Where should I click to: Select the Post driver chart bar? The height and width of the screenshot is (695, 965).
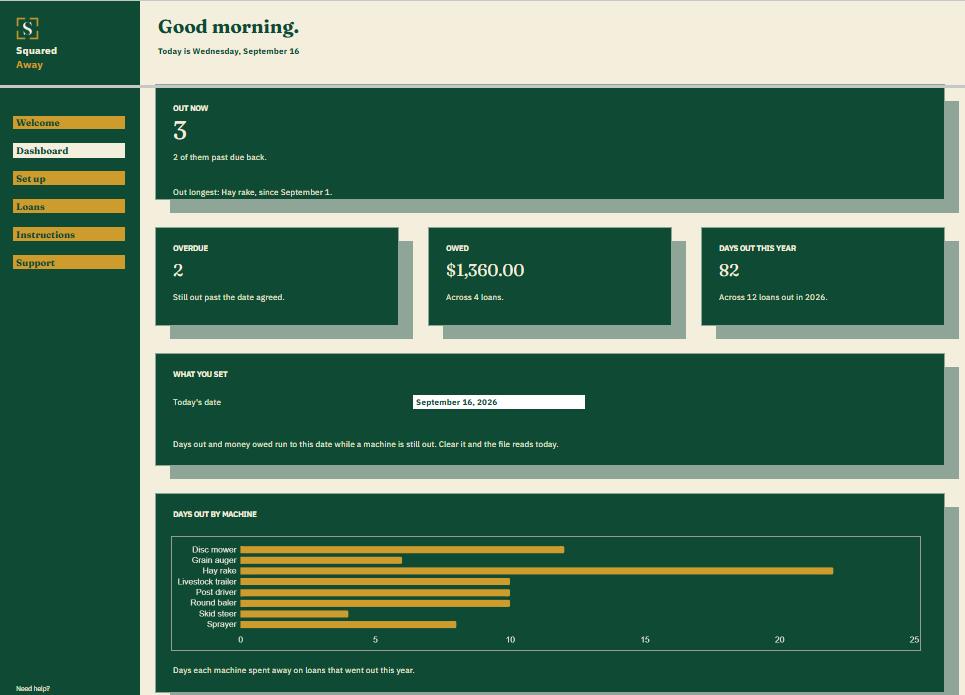point(375,592)
